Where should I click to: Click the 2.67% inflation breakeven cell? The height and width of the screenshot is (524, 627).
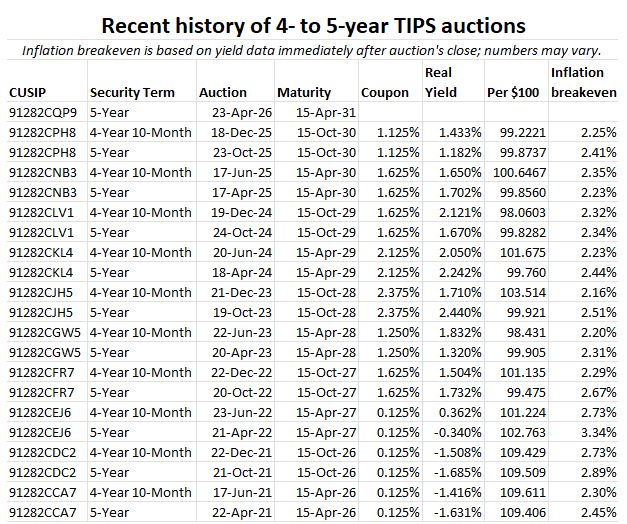[597, 392]
